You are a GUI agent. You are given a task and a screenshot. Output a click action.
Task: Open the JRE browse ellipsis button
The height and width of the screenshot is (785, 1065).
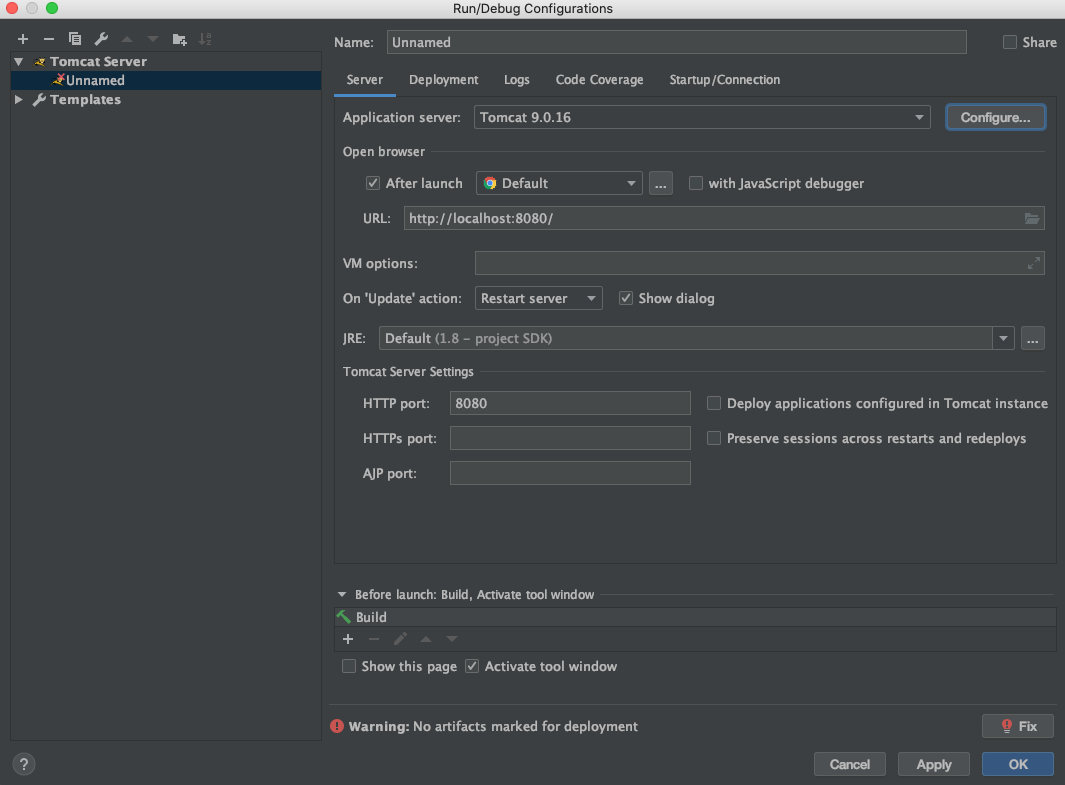(x=1032, y=338)
